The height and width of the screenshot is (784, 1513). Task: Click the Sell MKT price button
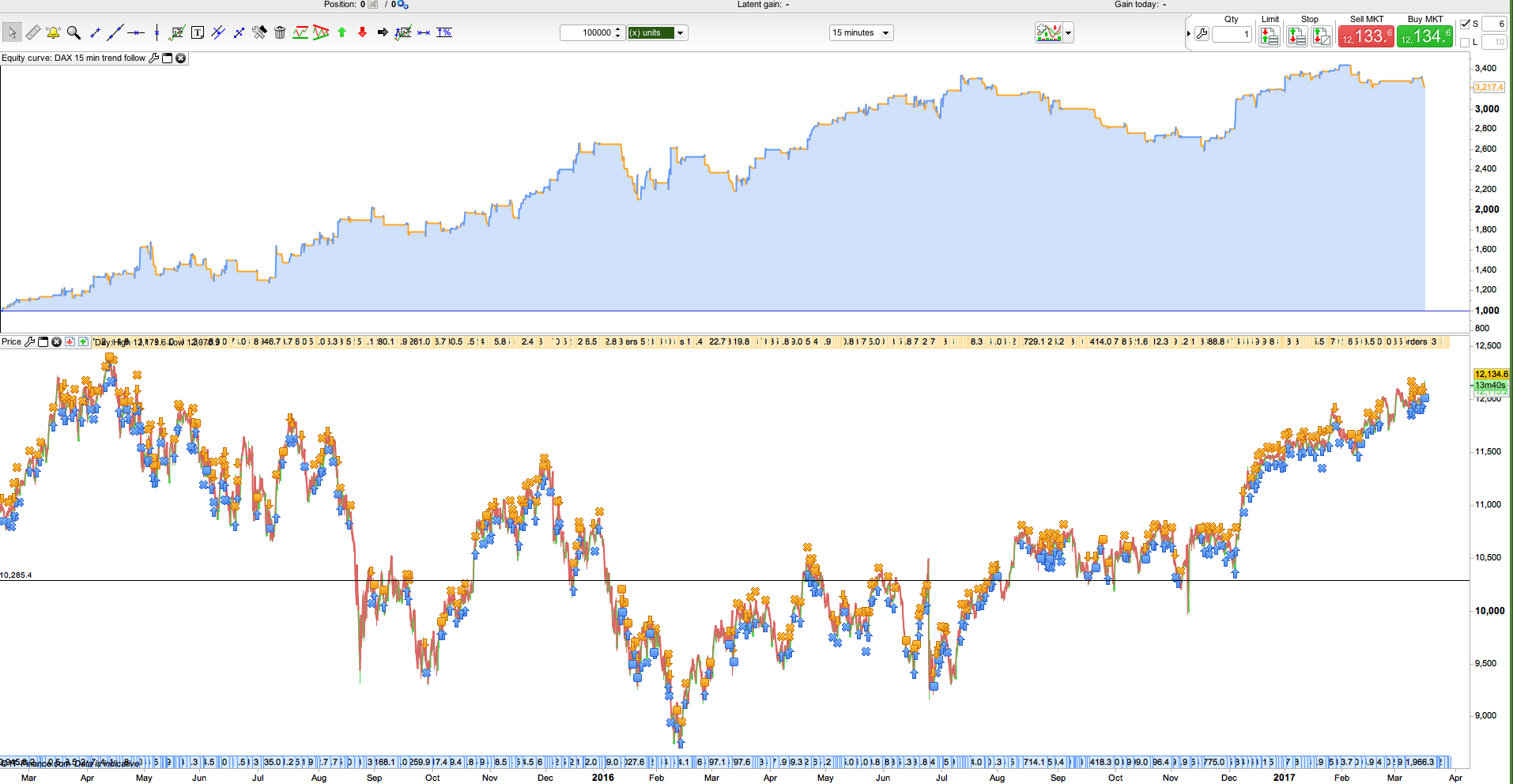pos(1366,36)
